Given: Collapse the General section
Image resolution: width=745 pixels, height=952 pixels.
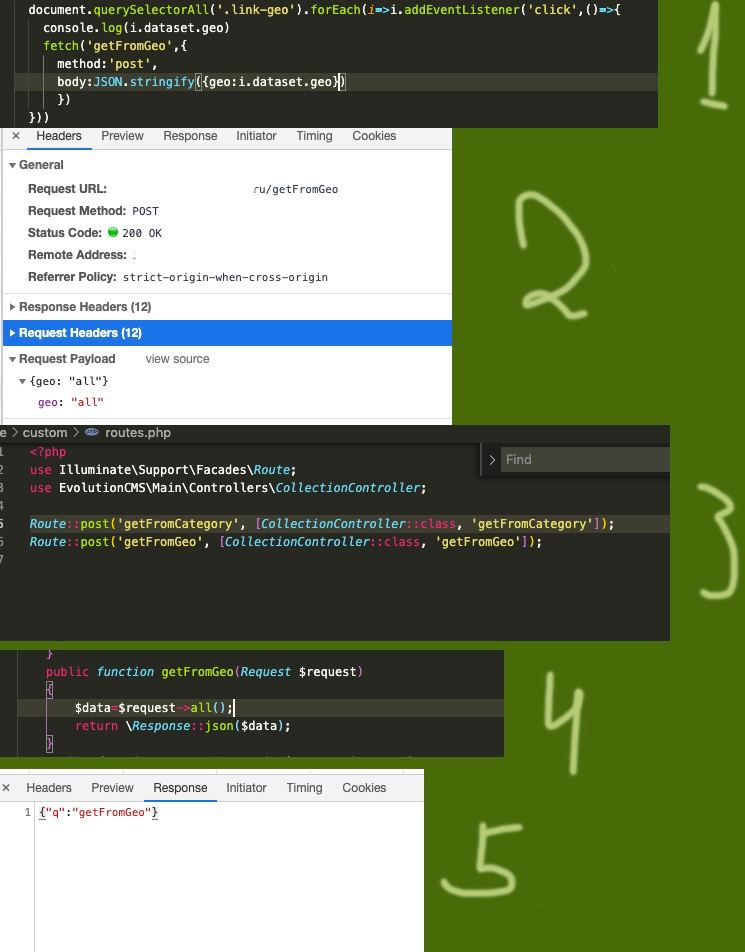Looking at the screenshot, I should (x=12, y=165).
